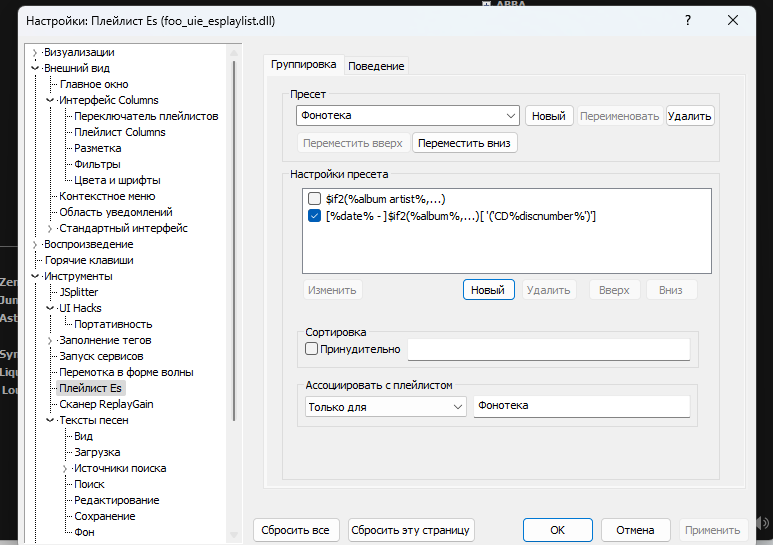Click the Переместить вниз button
773x545 pixels.
tap(465, 143)
